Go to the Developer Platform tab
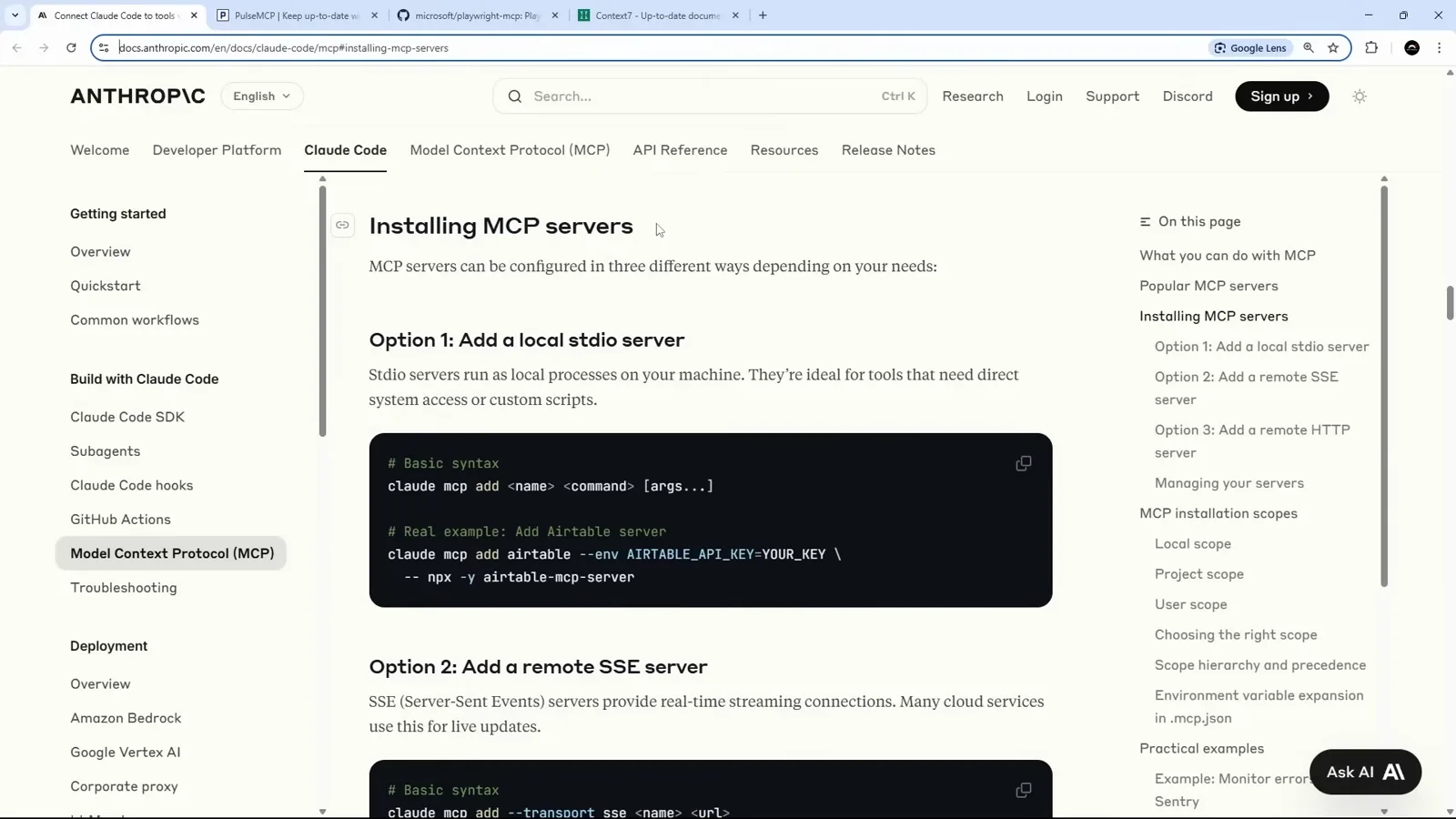 tap(217, 150)
